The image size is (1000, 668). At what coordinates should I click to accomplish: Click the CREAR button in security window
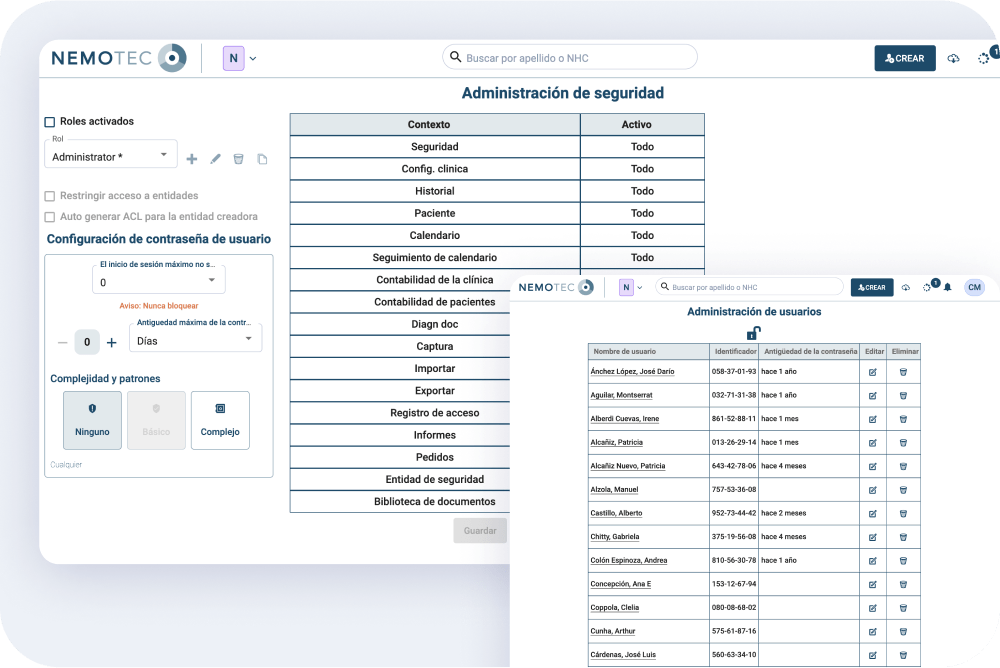(x=904, y=58)
